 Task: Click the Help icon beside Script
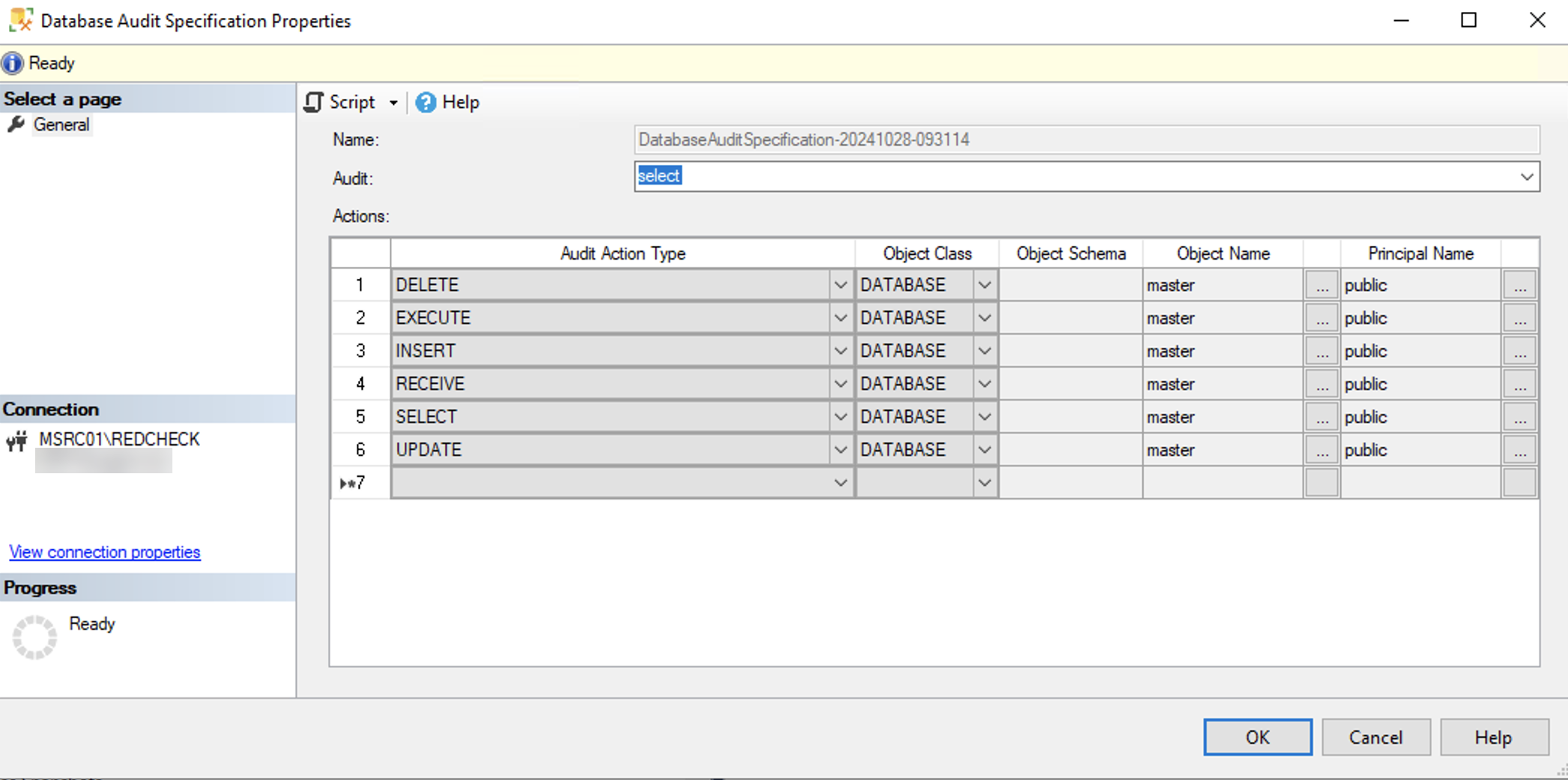[x=424, y=102]
